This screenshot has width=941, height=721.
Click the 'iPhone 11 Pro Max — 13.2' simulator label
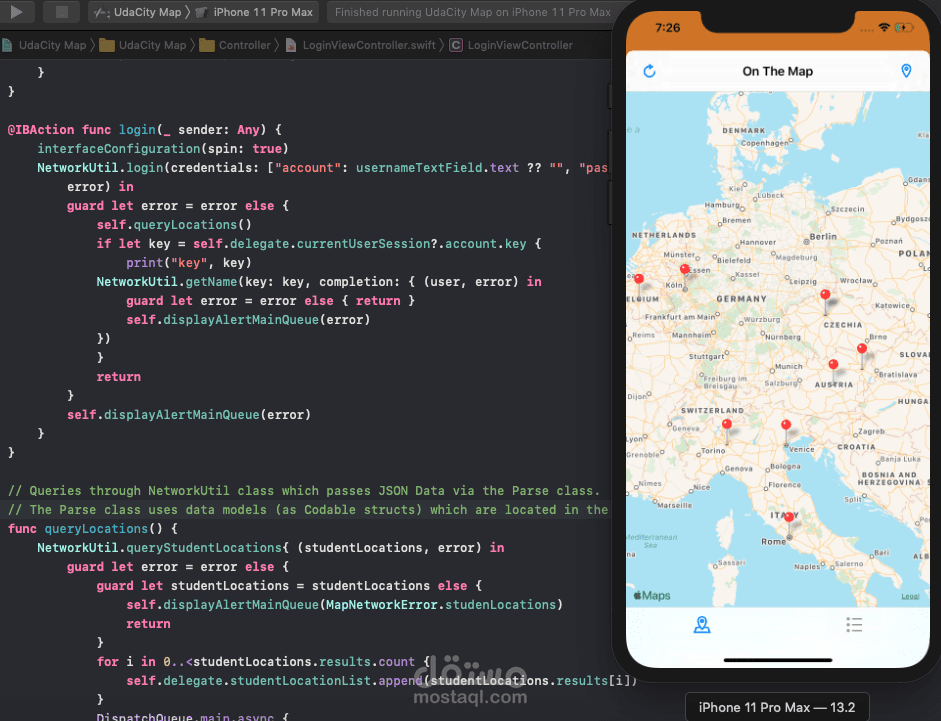pyautogui.click(x=777, y=707)
